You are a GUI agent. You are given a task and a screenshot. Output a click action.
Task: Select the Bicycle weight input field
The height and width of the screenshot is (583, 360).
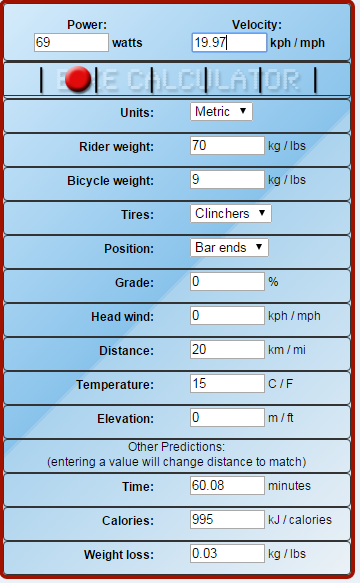pyautogui.click(x=227, y=180)
